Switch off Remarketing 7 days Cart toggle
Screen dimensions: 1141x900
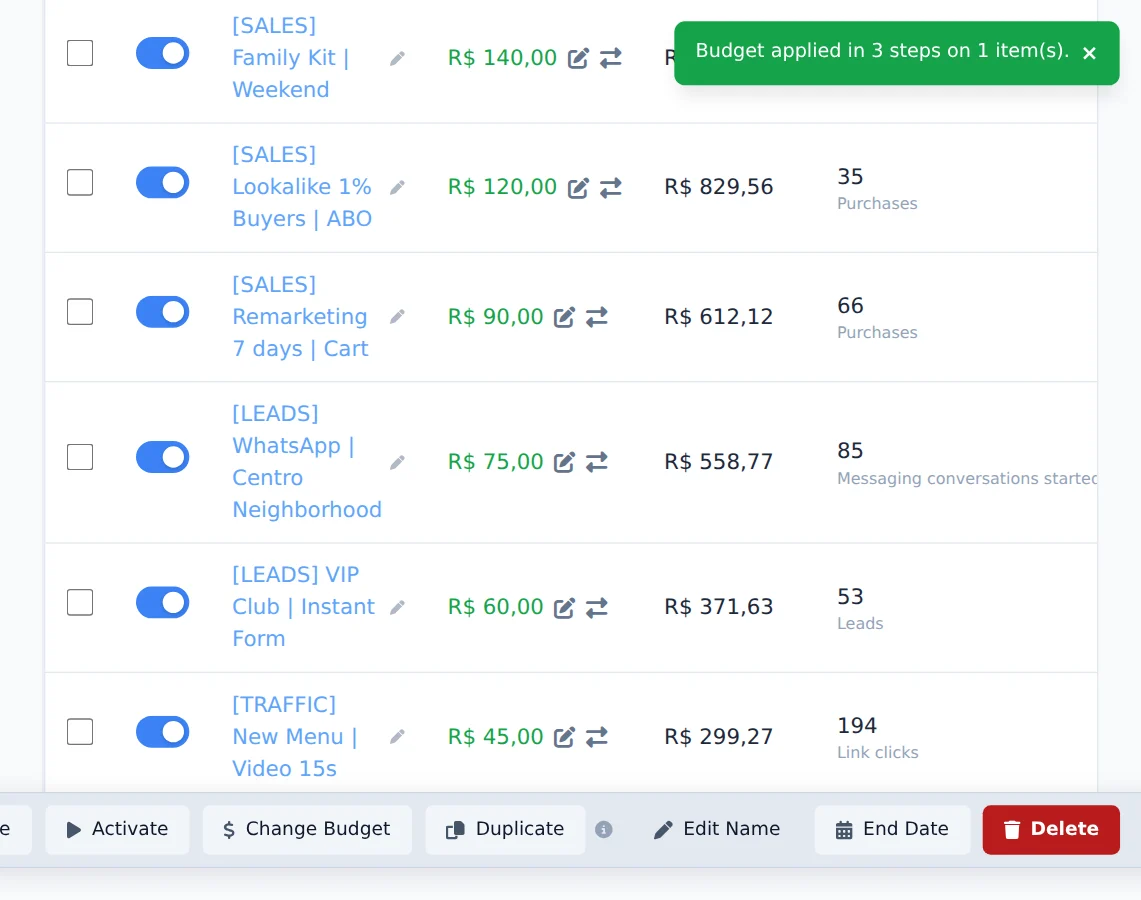click(162, 312)
